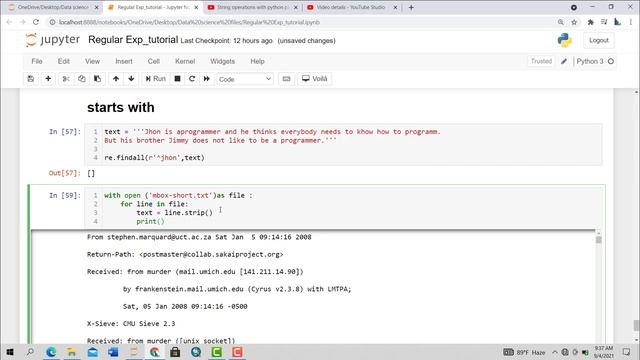Image resolution: width=640 pixels, height=360 pixels.
Task: Open the Windows Start menu
Action: coord(10,352)
